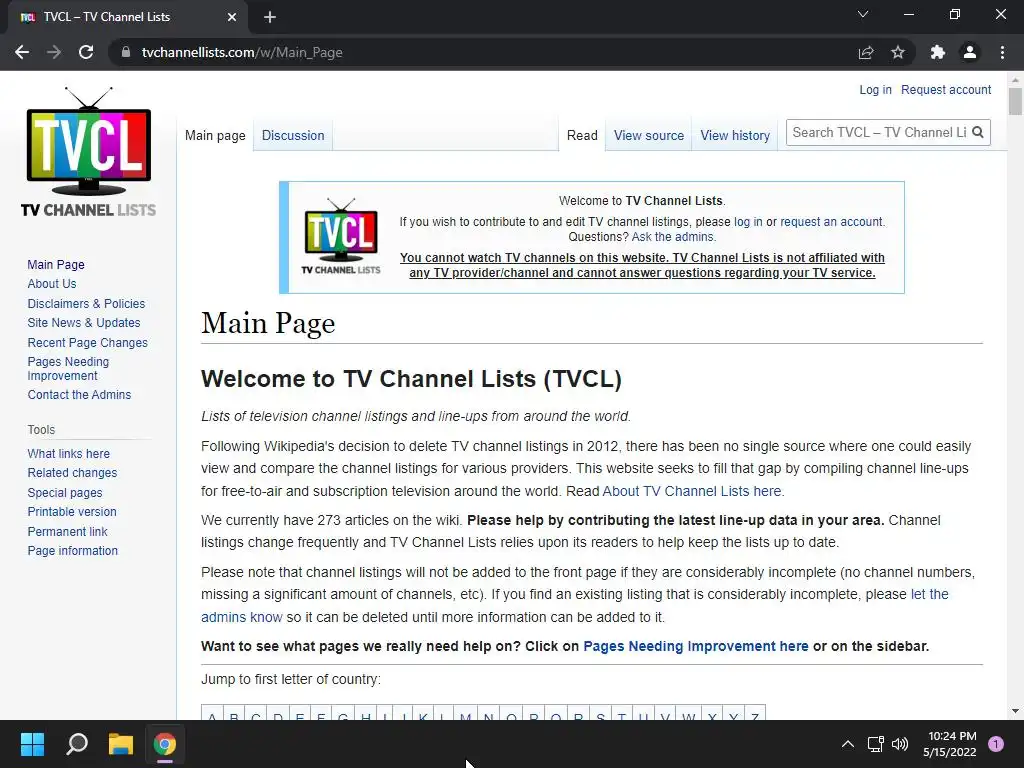The image size is (1024, 768).
Task: Share this page using the share icon
Action: tap(866, 52)
